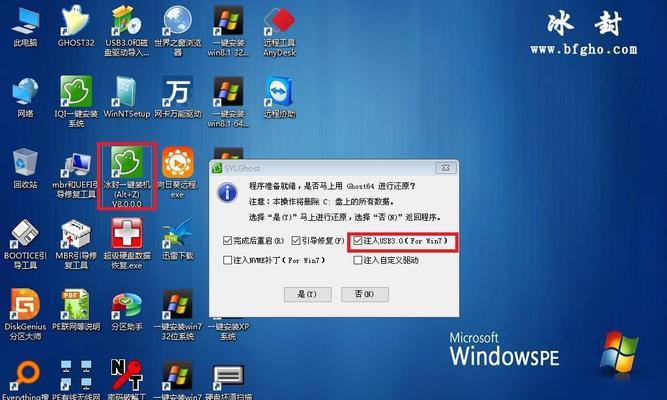
Task: Open the 网络 desktop icon
Action: tap(26, 98)
